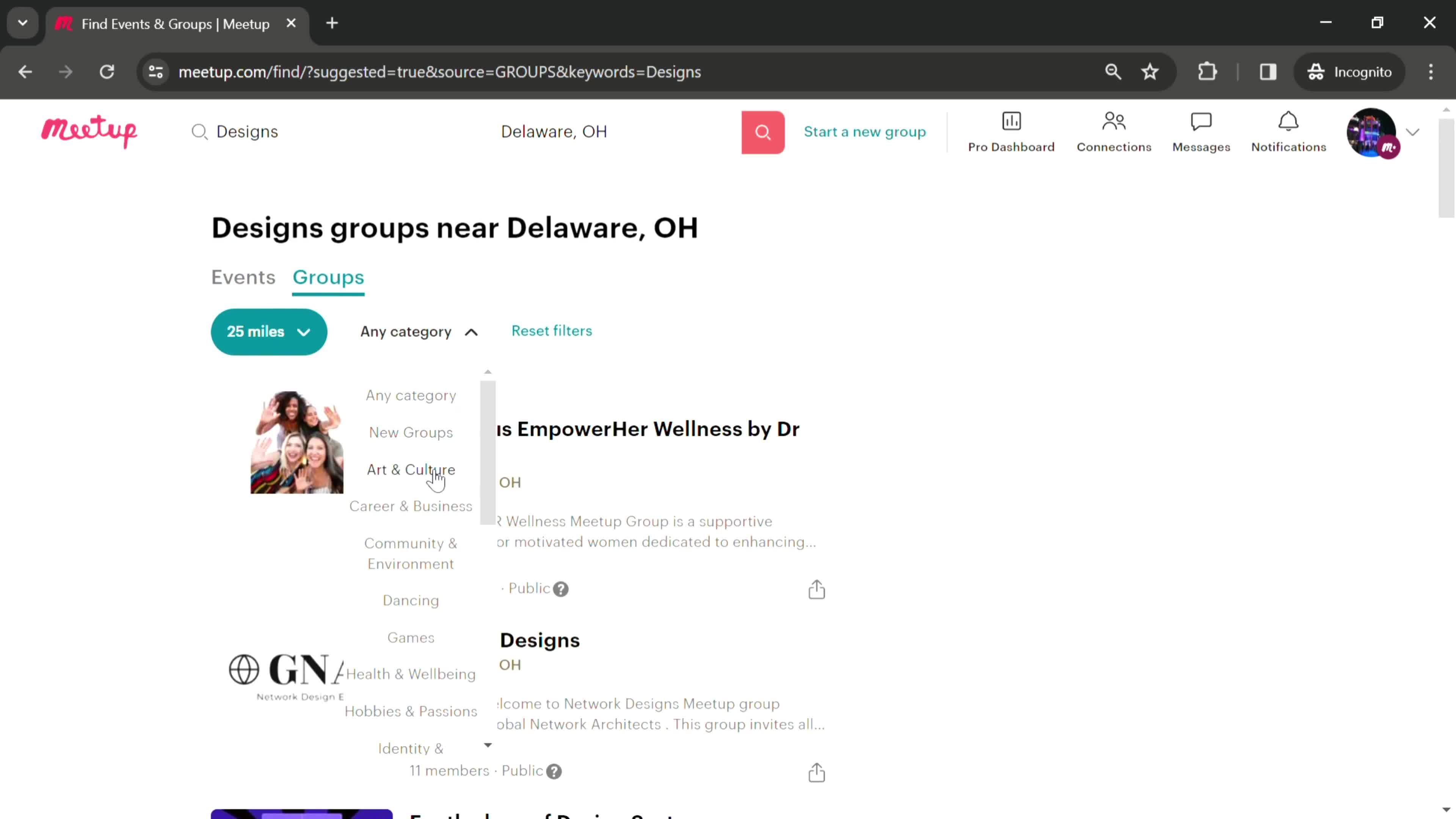Show info about Public for EmpowerHer group

click(x=560, y=589)
